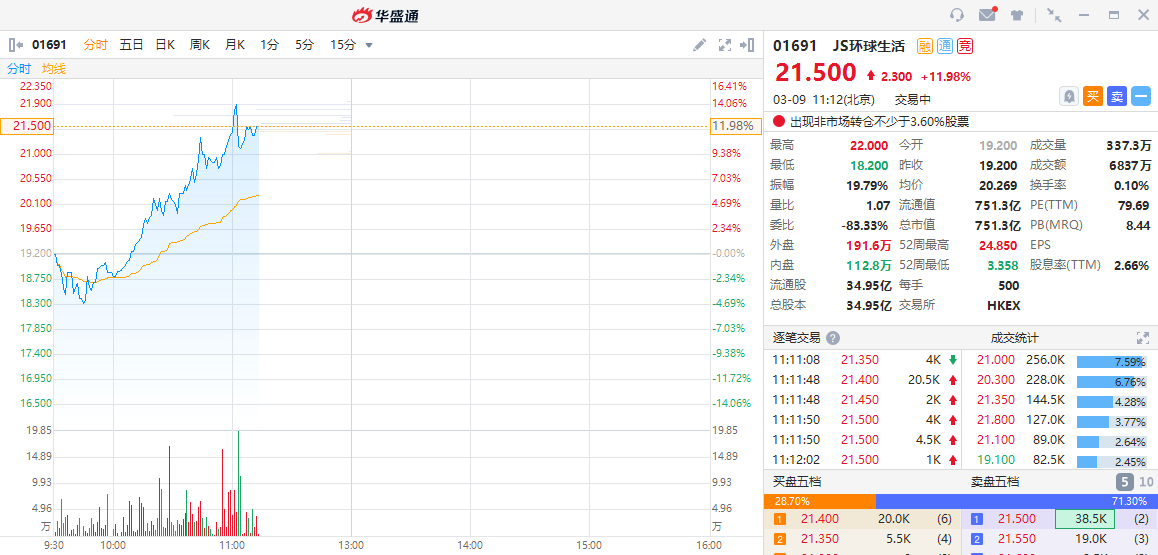
Task: Click the compress window arrows icon
Action: point(1054,15)
